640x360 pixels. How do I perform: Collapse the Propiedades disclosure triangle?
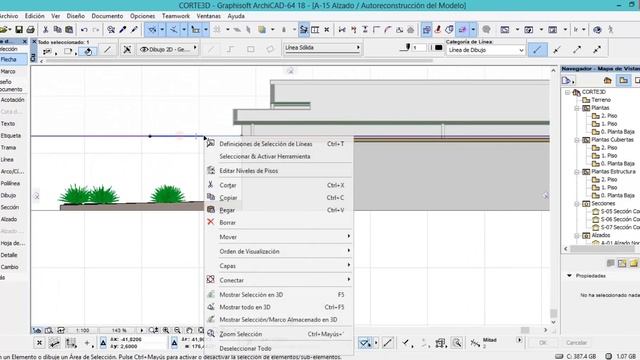(x=569, y=276)
